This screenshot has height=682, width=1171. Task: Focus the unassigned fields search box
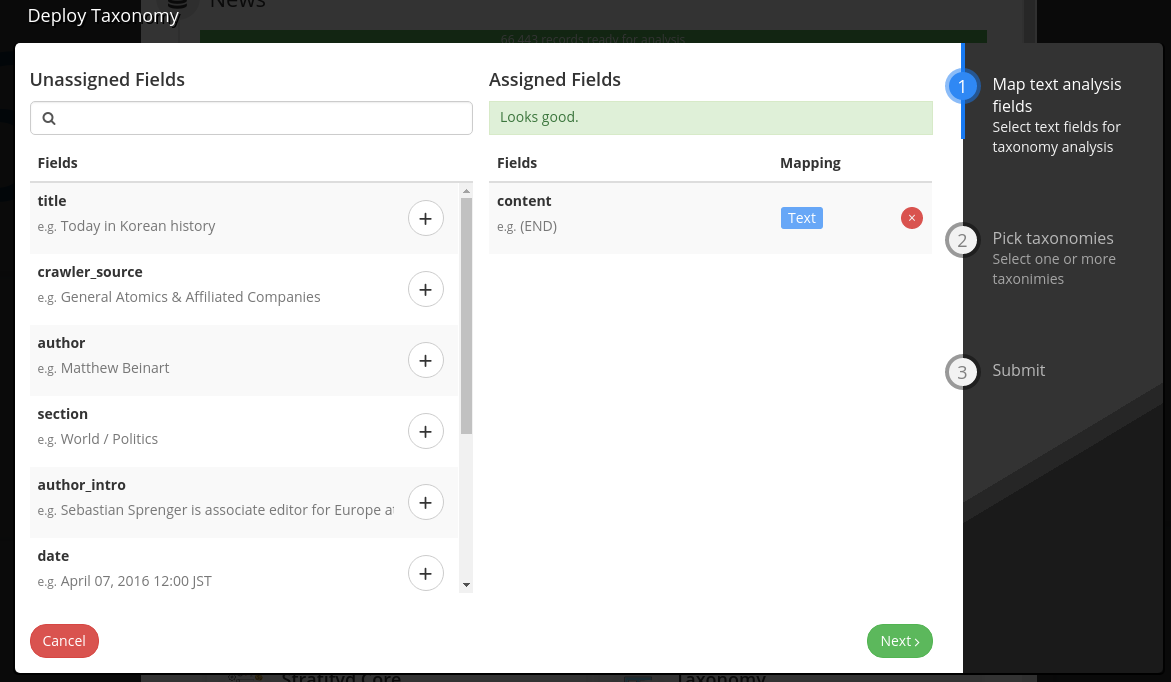point(251,118)
